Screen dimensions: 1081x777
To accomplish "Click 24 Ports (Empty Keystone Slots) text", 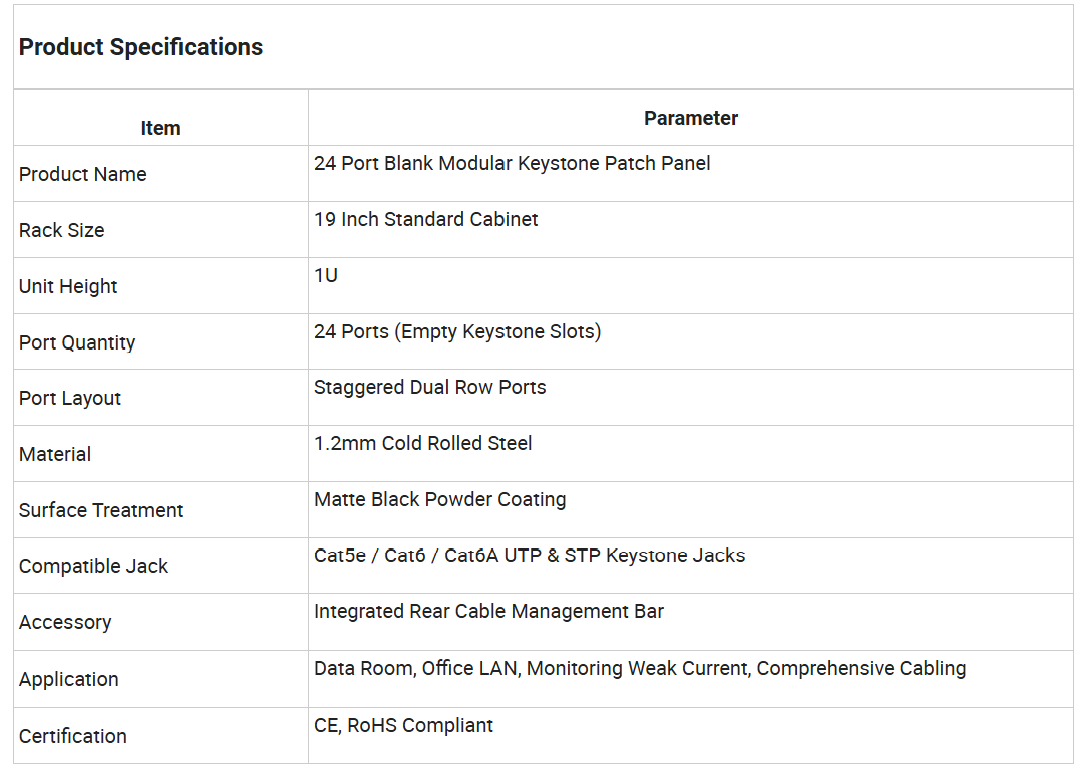I will [457, 332].
